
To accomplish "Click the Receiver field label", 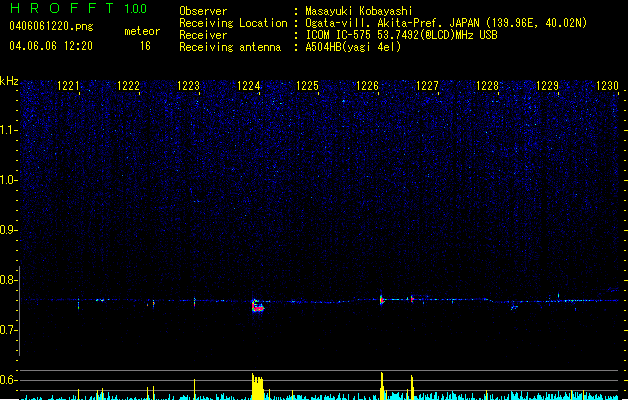I will pos(203,35).
